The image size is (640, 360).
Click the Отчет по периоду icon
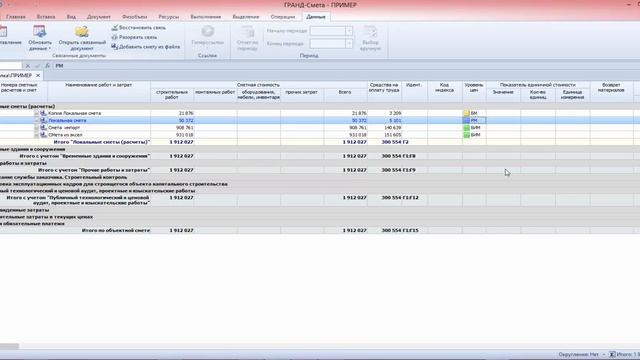[x=247, y=31]
